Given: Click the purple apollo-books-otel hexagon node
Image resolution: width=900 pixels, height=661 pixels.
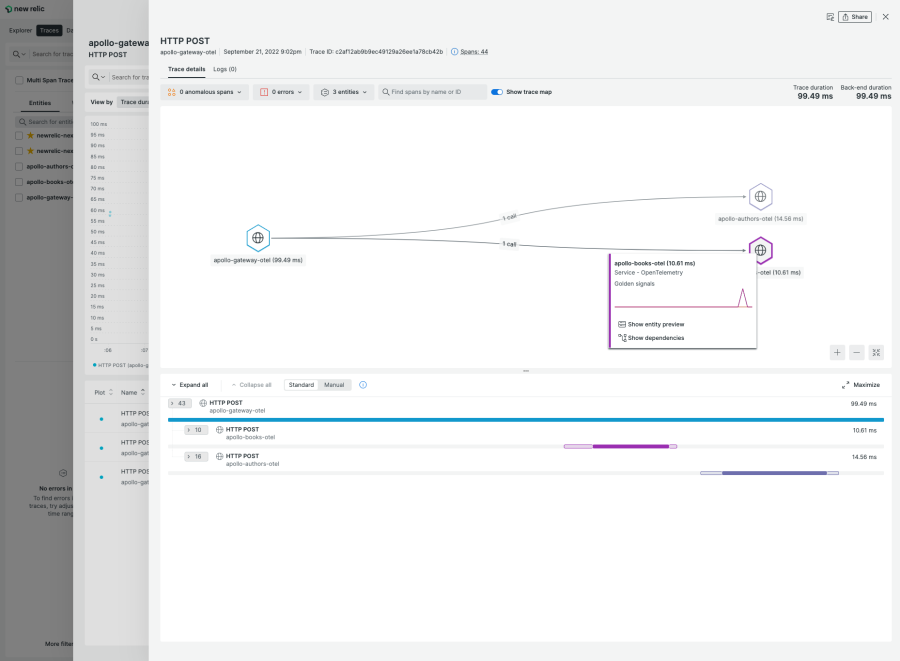Looking at the screenshot, I should coord(761,250).
